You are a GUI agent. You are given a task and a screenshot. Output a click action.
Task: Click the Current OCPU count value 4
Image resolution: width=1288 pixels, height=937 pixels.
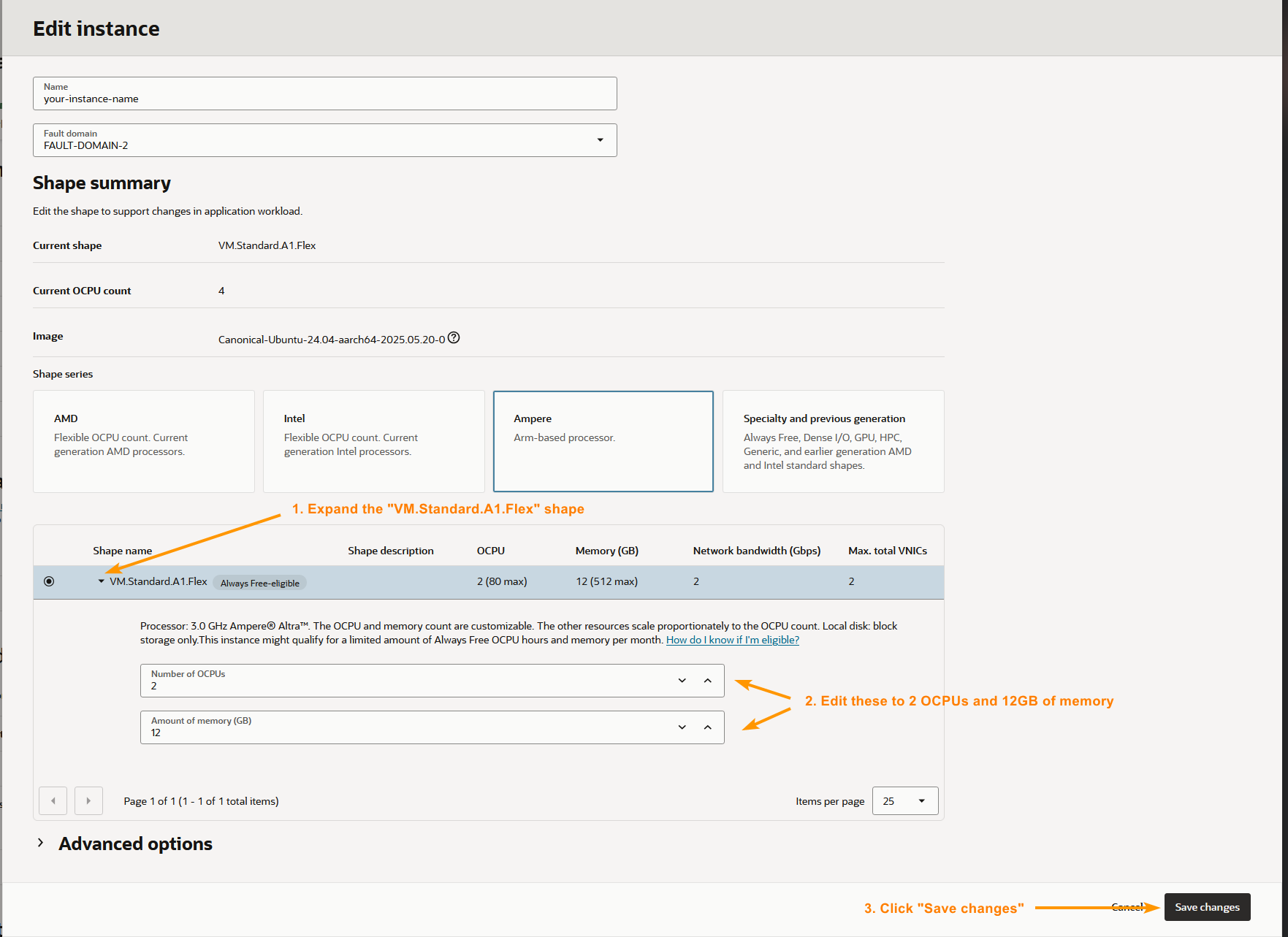[x=221, y=291]
